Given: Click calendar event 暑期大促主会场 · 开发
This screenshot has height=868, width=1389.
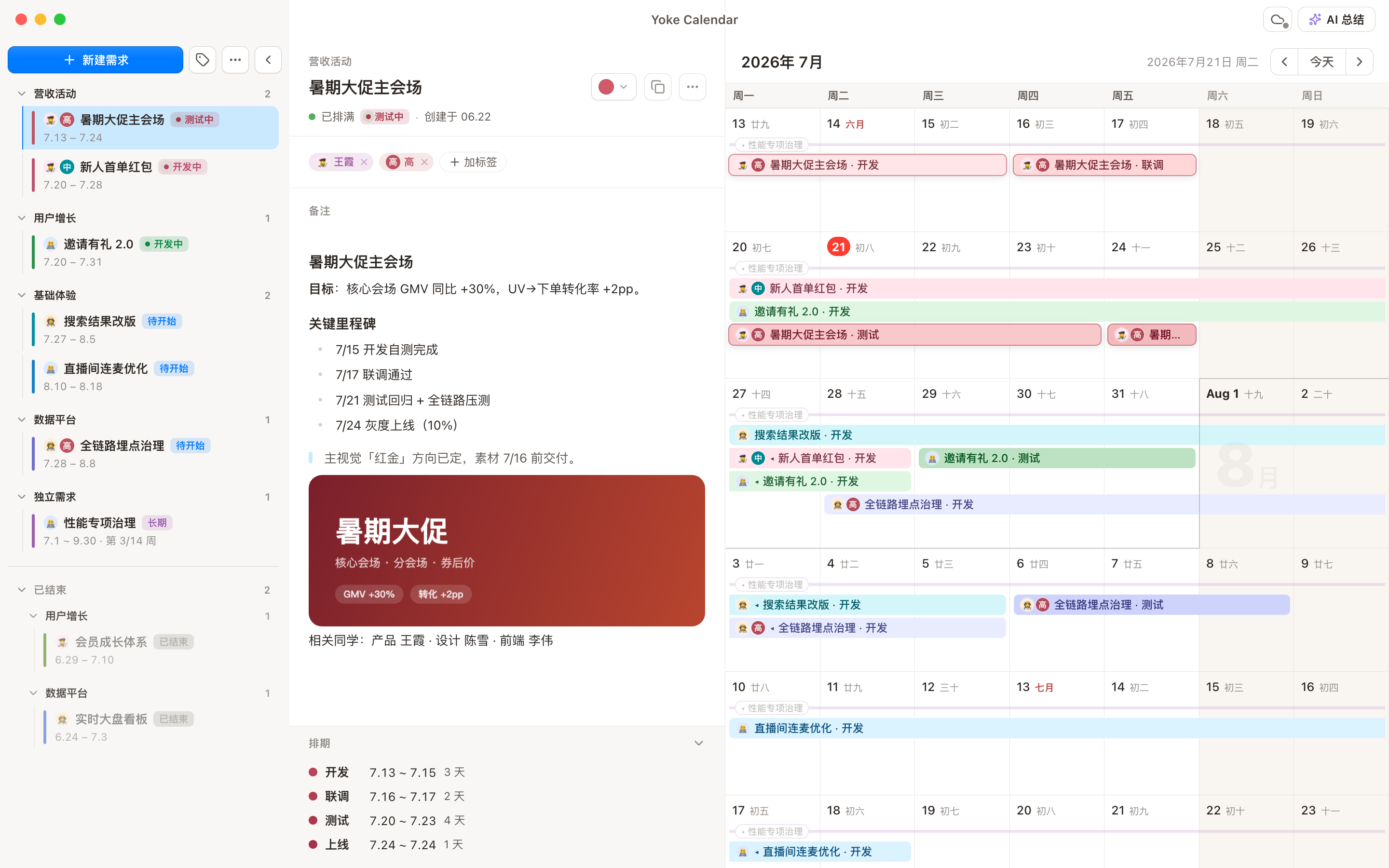Looking at the screenshot, I should [x=867, y=165].
